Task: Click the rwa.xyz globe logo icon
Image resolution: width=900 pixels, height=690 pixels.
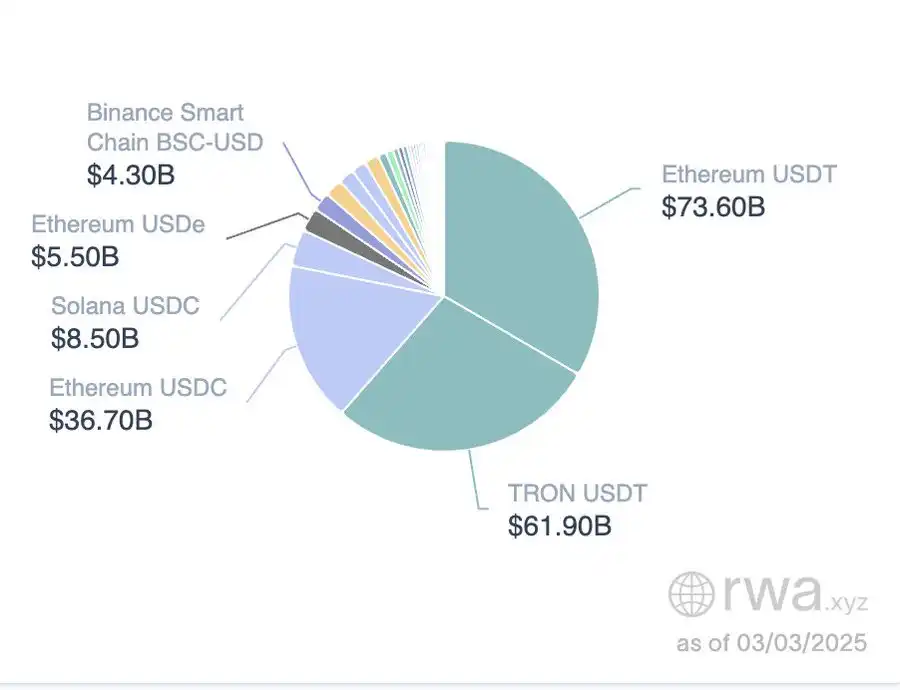Action: [692, 594]
